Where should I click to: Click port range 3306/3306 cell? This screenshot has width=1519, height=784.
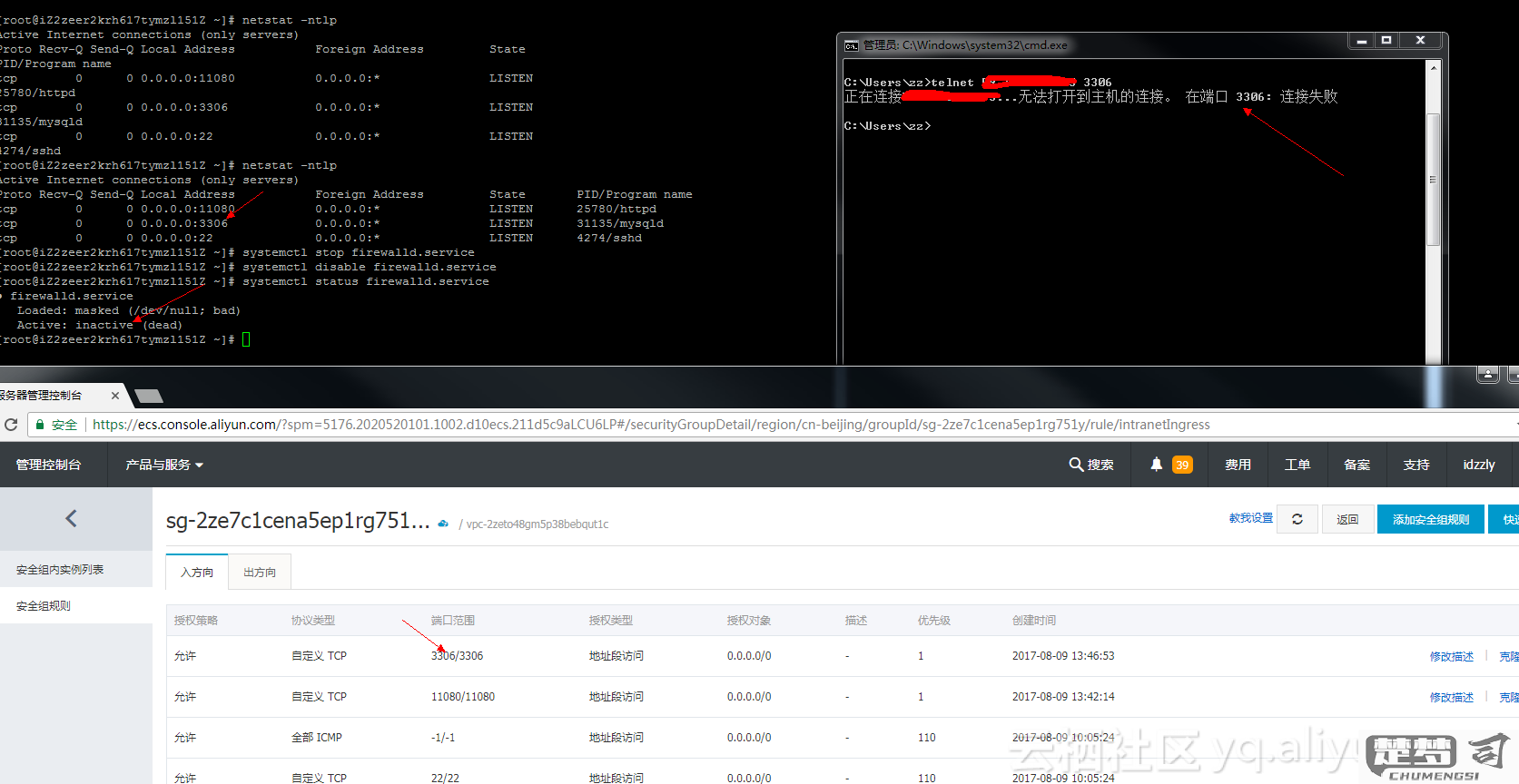(457, 656)
